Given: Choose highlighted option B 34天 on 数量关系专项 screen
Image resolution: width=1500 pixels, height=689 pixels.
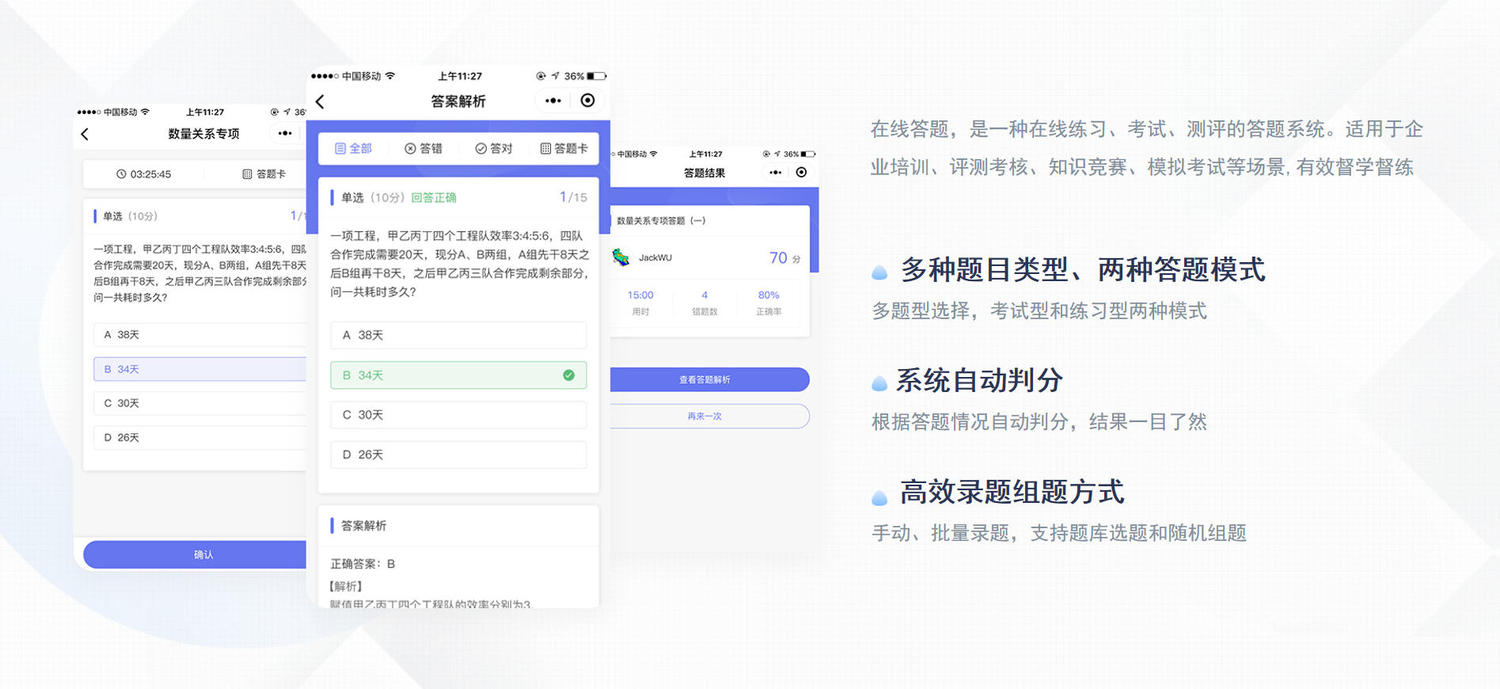Looking at the screenshot, I should pyautogui.click(x=200, y=369).
